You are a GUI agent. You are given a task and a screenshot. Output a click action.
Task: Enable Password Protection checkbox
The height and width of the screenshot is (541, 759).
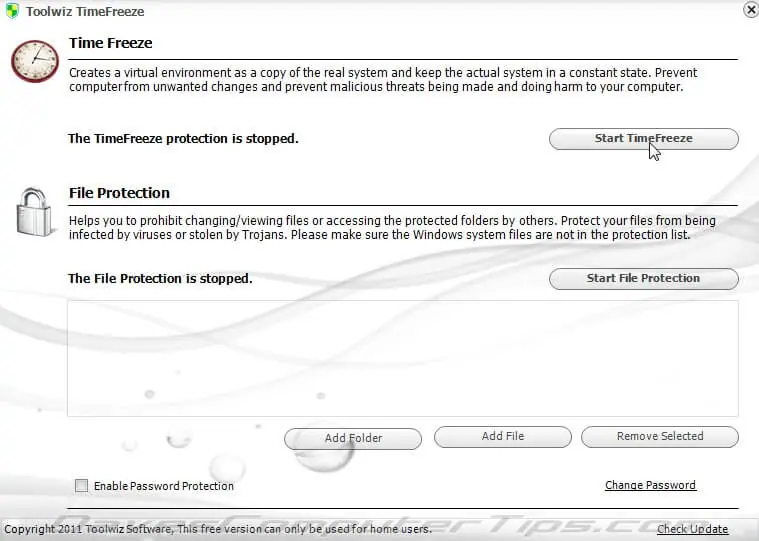click(x=82, y=485)
